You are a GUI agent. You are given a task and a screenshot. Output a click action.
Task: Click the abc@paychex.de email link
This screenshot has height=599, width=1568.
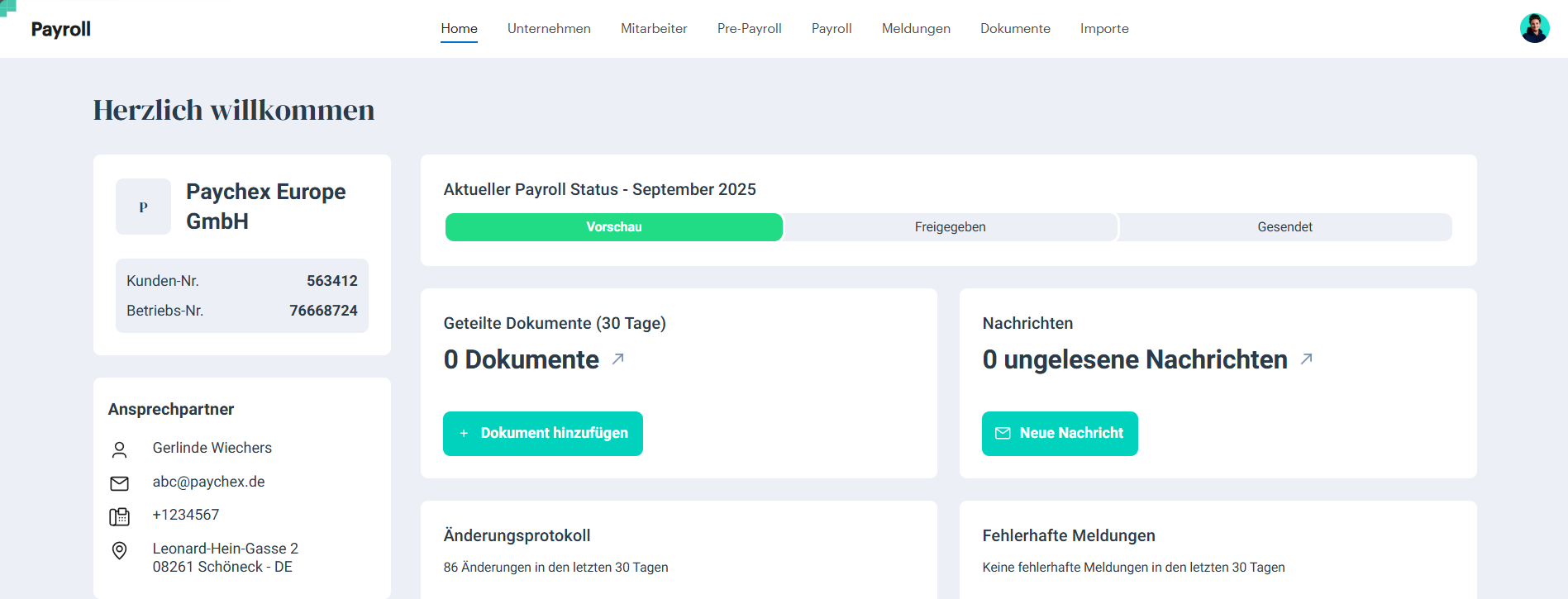click(x=208, y=482)
